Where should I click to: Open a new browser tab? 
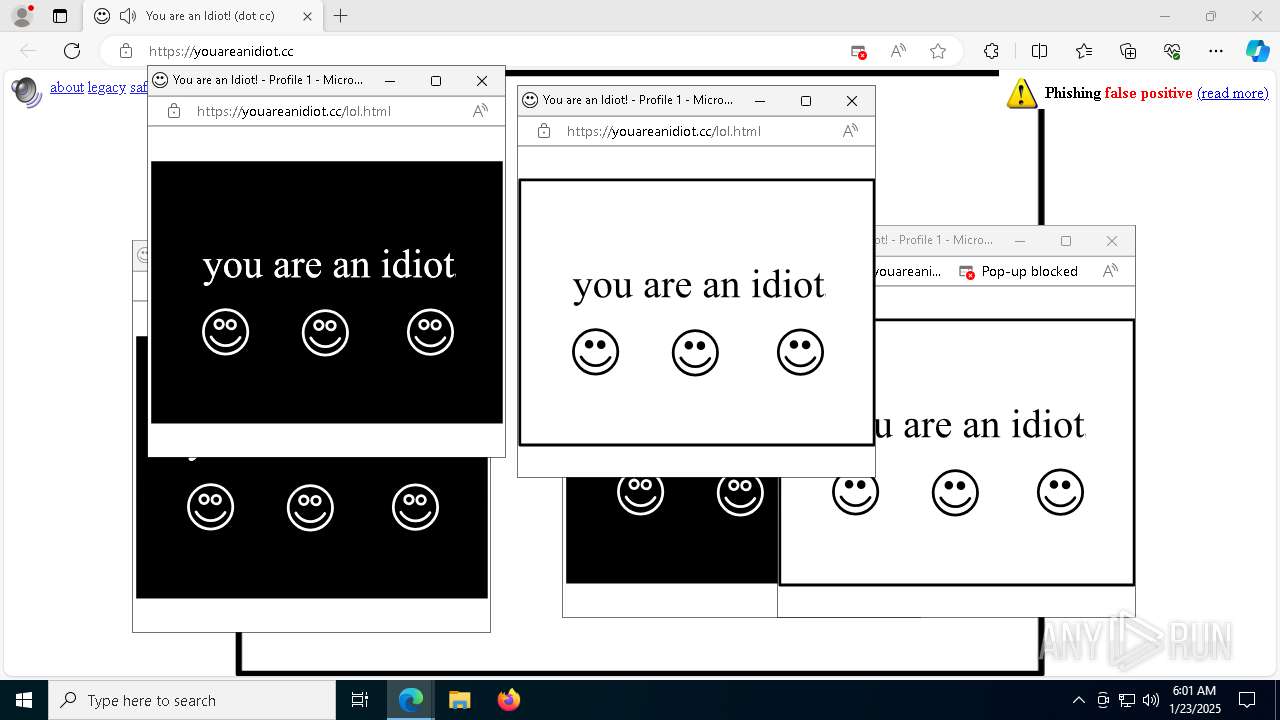pyautogui.click(x=340, y=16)
